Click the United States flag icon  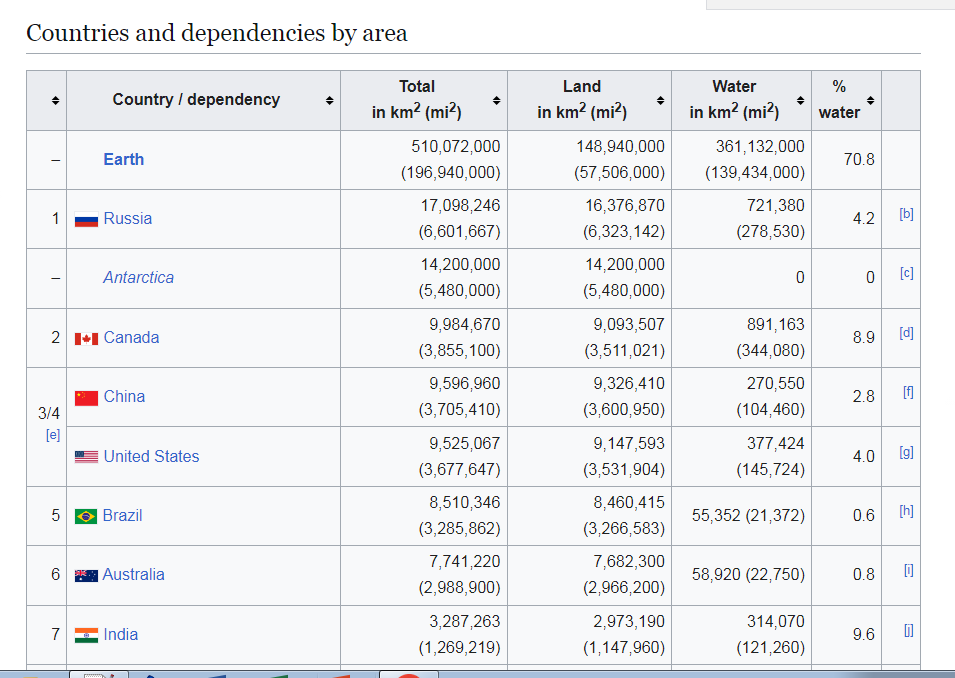pyautogui.click(x=86, y=457)
